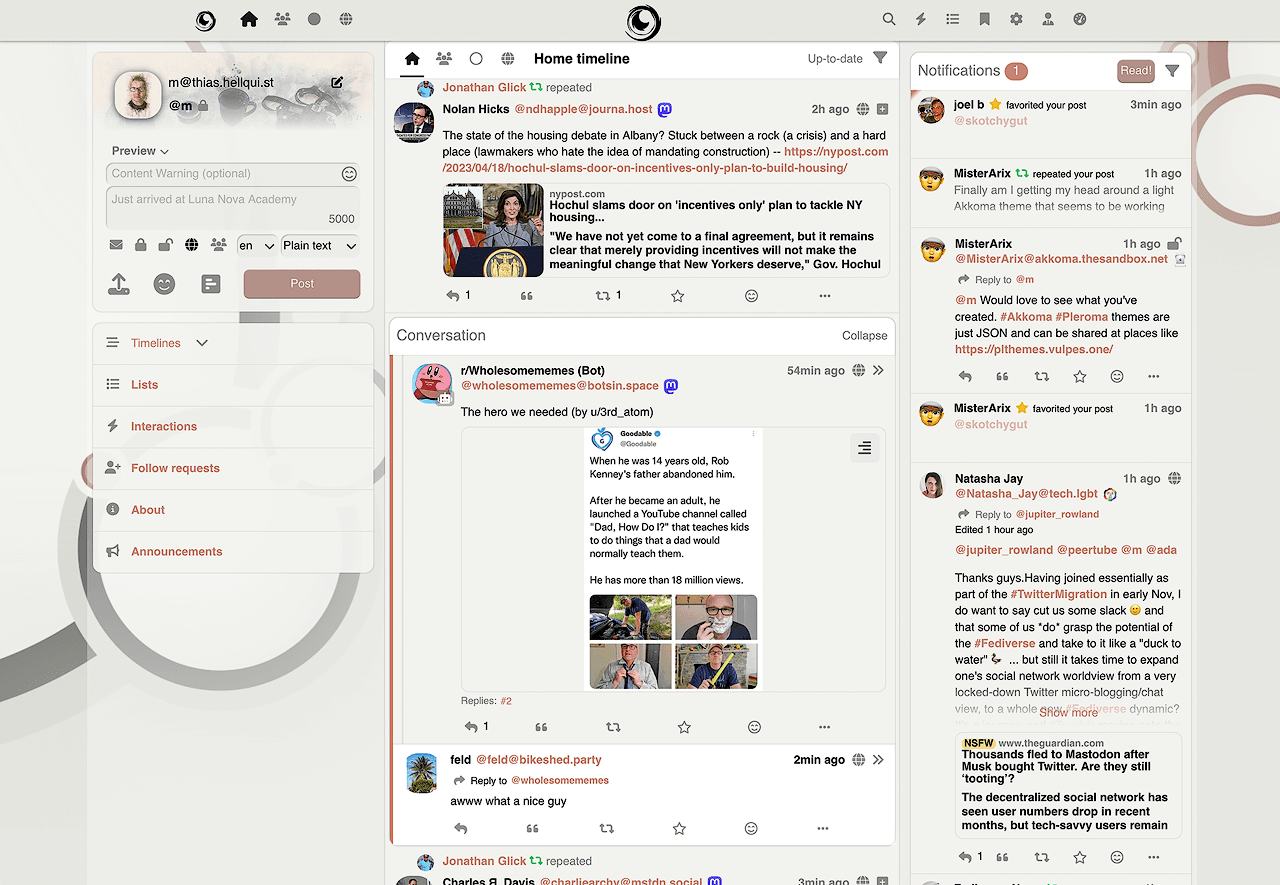Screen dimensions: 1280x885
Task: Open search from the top bar
Action: [x=889, y=19]
